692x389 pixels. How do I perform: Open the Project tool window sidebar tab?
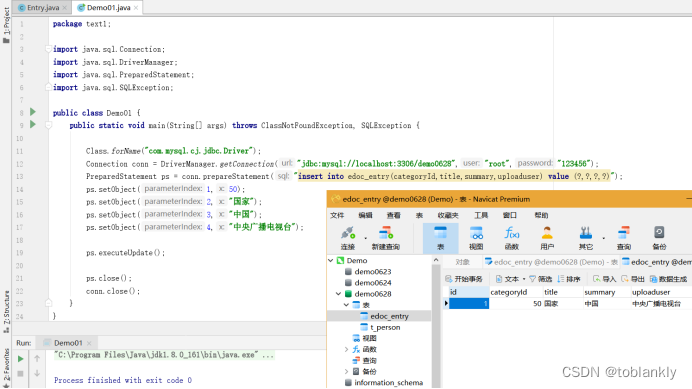click(6, 25)
